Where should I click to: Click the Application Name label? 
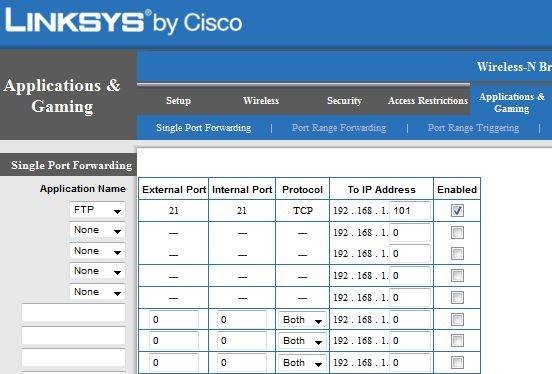tap(83, 189)
